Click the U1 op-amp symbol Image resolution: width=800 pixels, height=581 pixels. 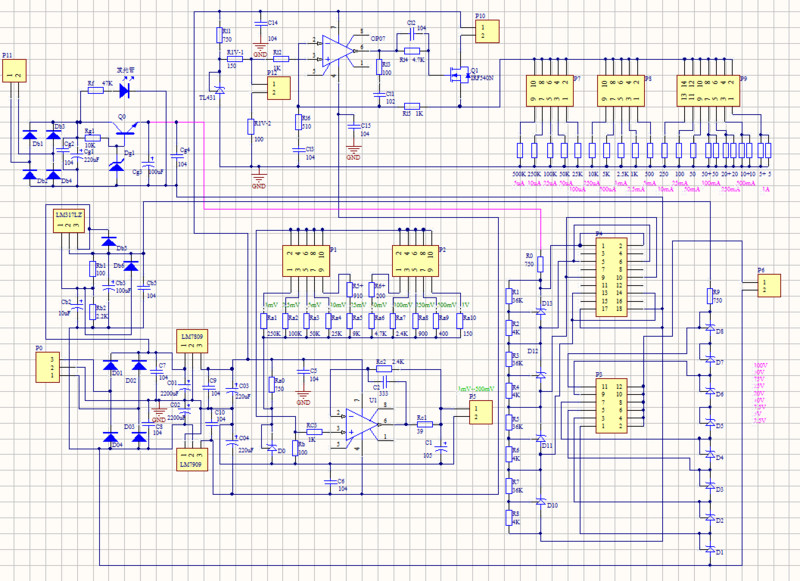359,422
